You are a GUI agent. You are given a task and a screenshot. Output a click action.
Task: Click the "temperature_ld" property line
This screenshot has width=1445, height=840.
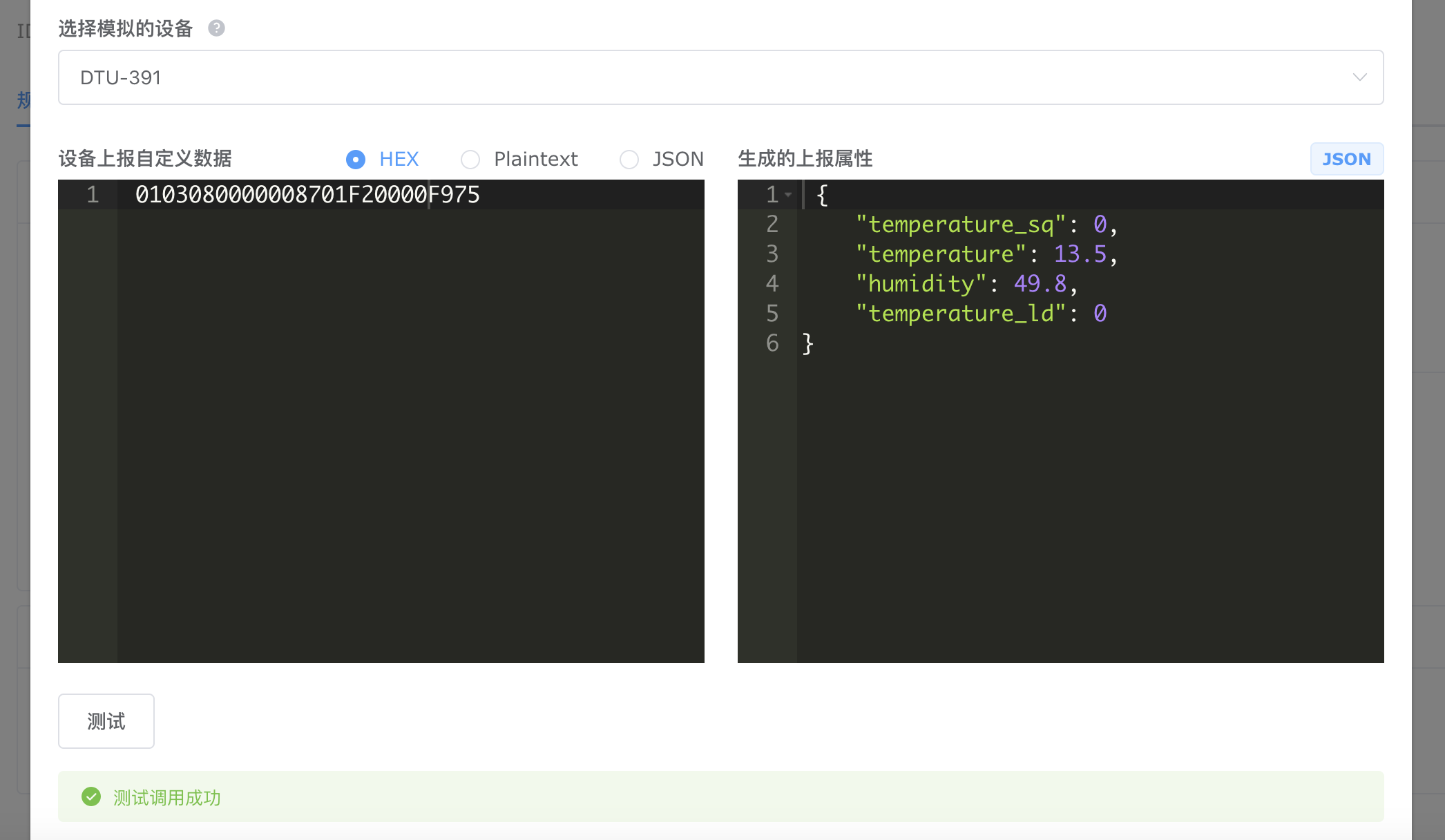(981, 314)
